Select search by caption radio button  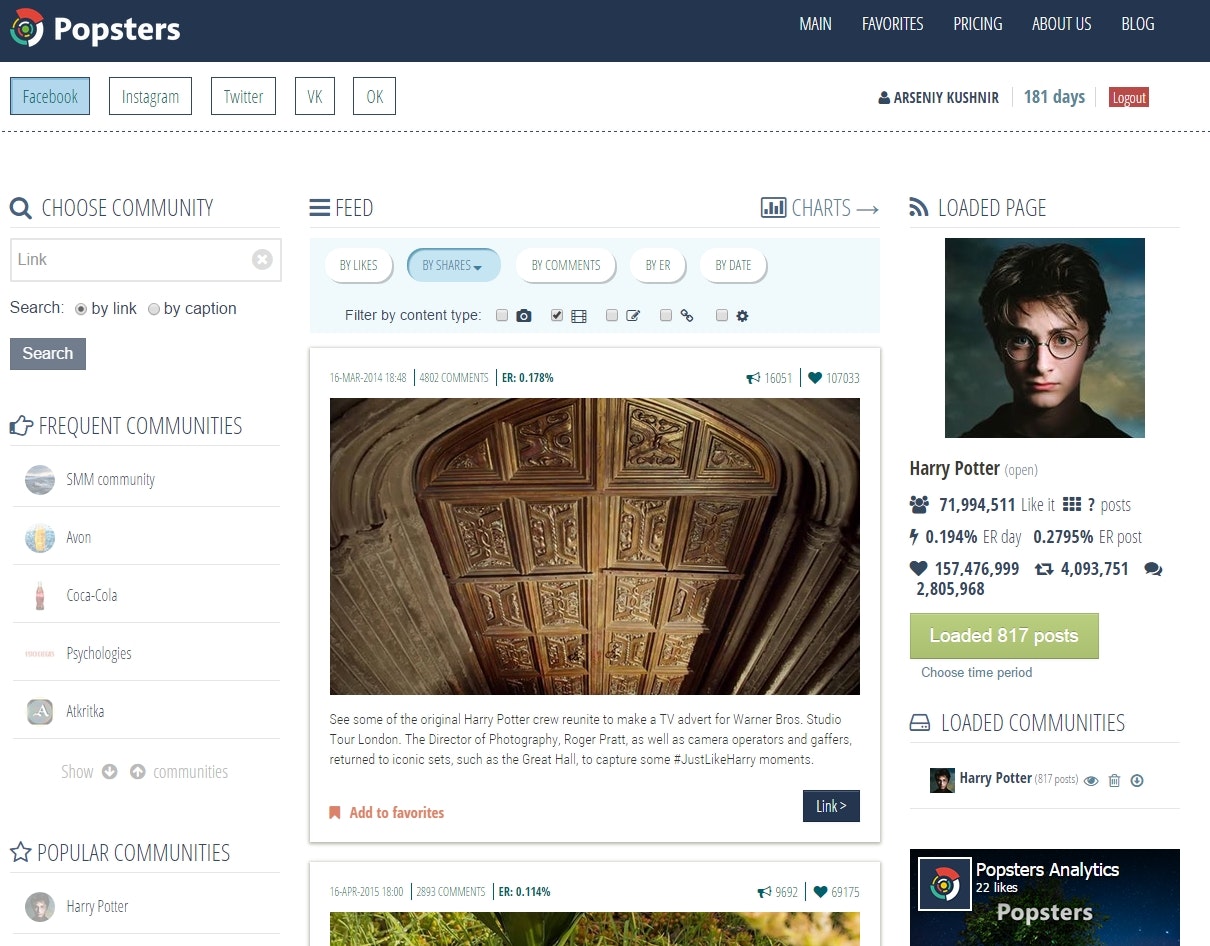[x=154, y=309]
